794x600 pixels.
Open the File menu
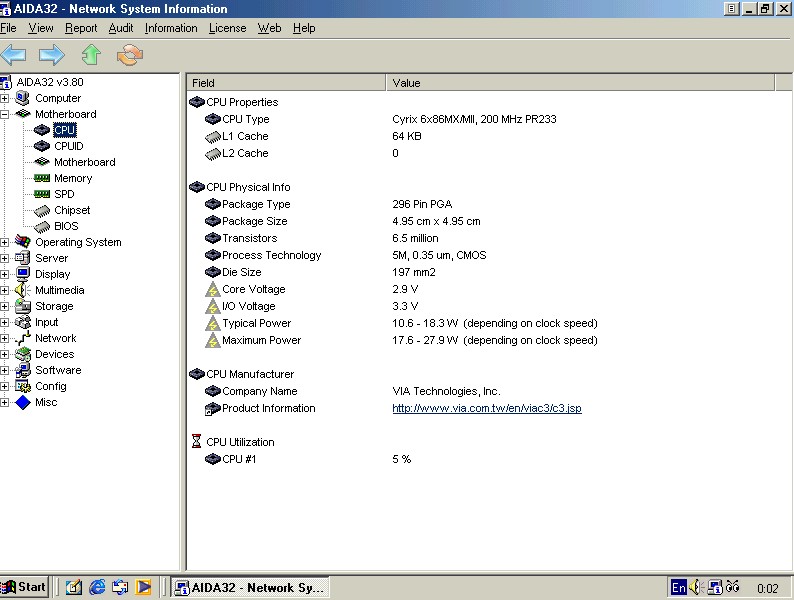(x=8, y=28)
